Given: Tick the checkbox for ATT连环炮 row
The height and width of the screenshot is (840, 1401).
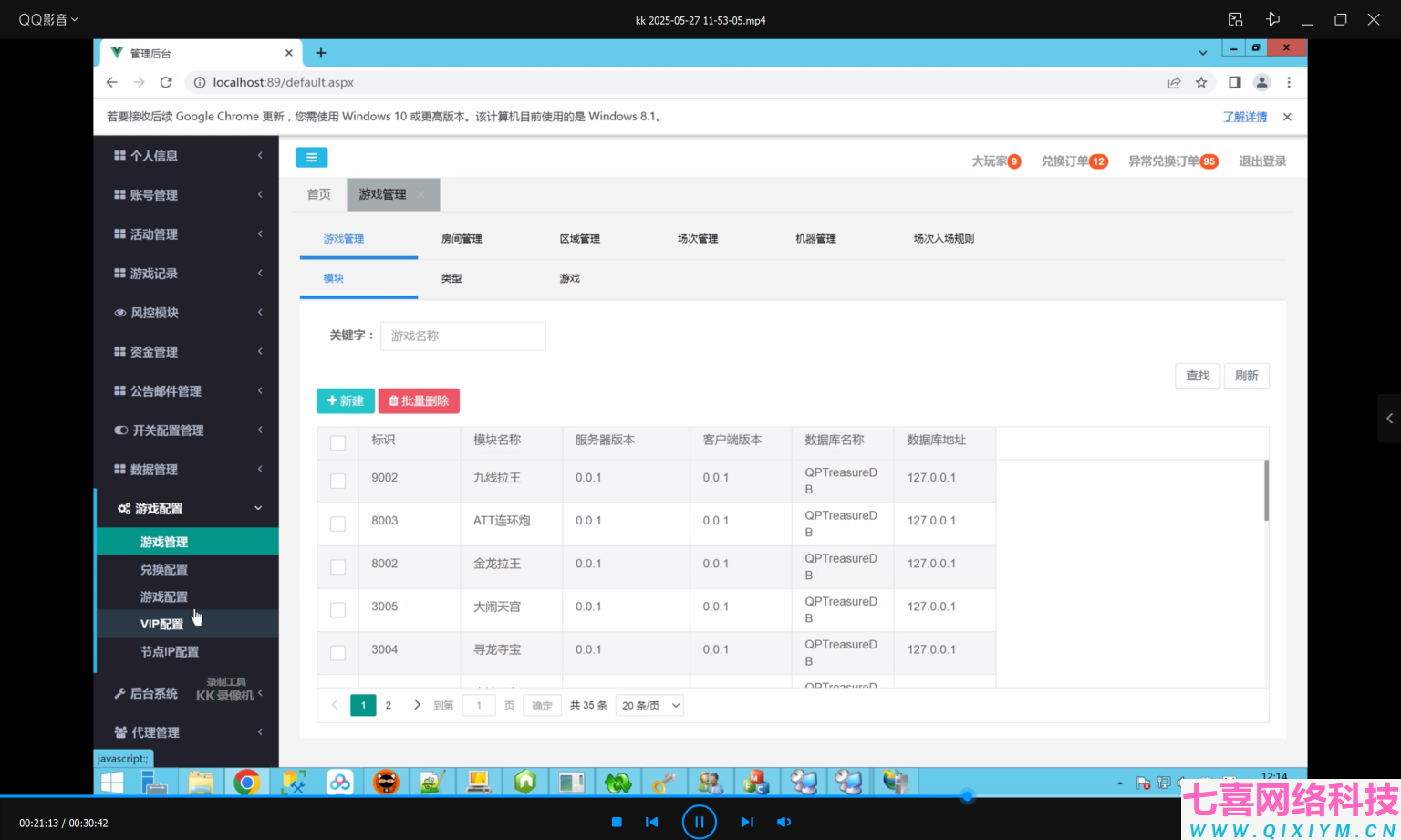Looking at the screenshot, I should pyautogui.click(x=337, y=524).
